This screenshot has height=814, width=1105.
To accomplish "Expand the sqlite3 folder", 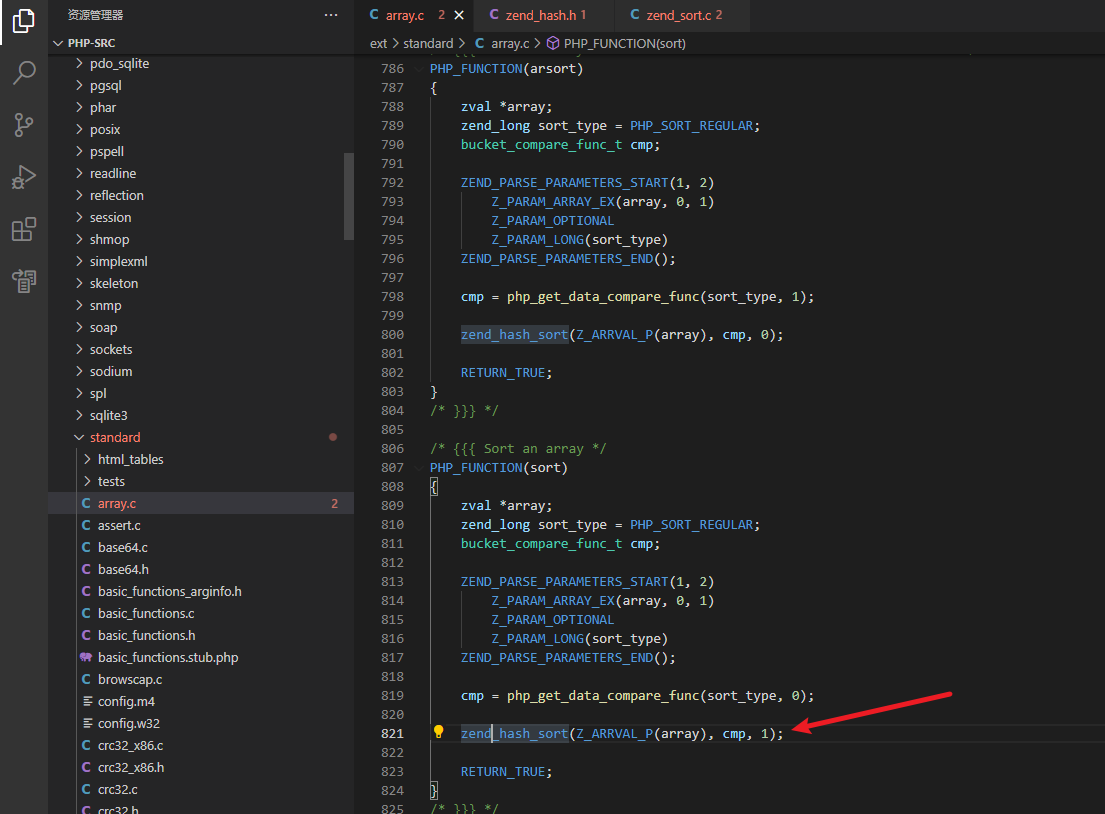I will [x=108, y=415].
